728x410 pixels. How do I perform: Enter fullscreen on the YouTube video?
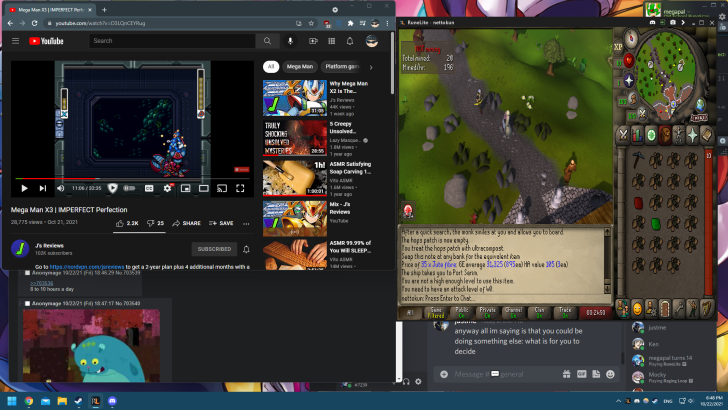click(x=240, y=188)
